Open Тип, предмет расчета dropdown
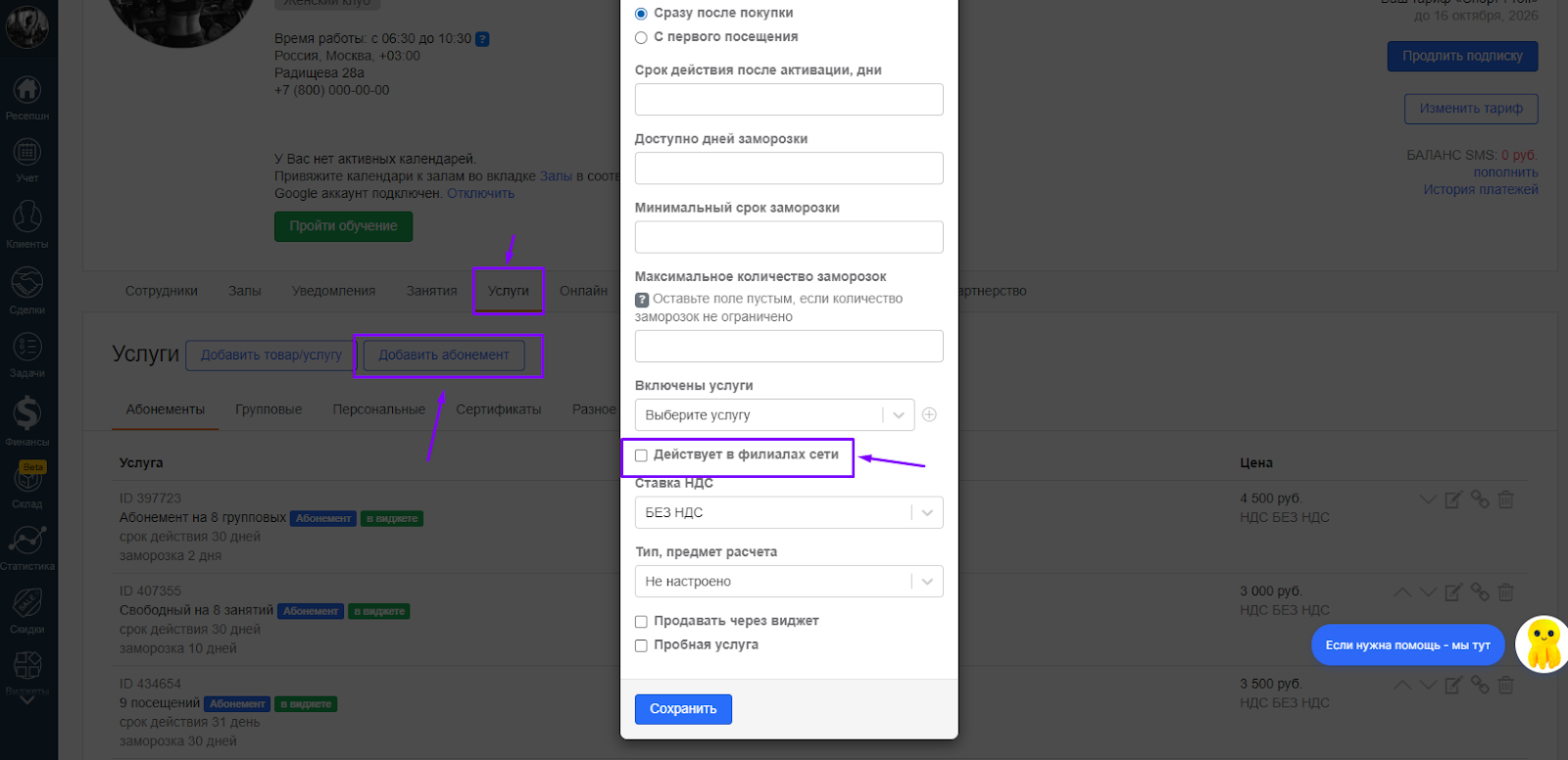 point(788,582)
